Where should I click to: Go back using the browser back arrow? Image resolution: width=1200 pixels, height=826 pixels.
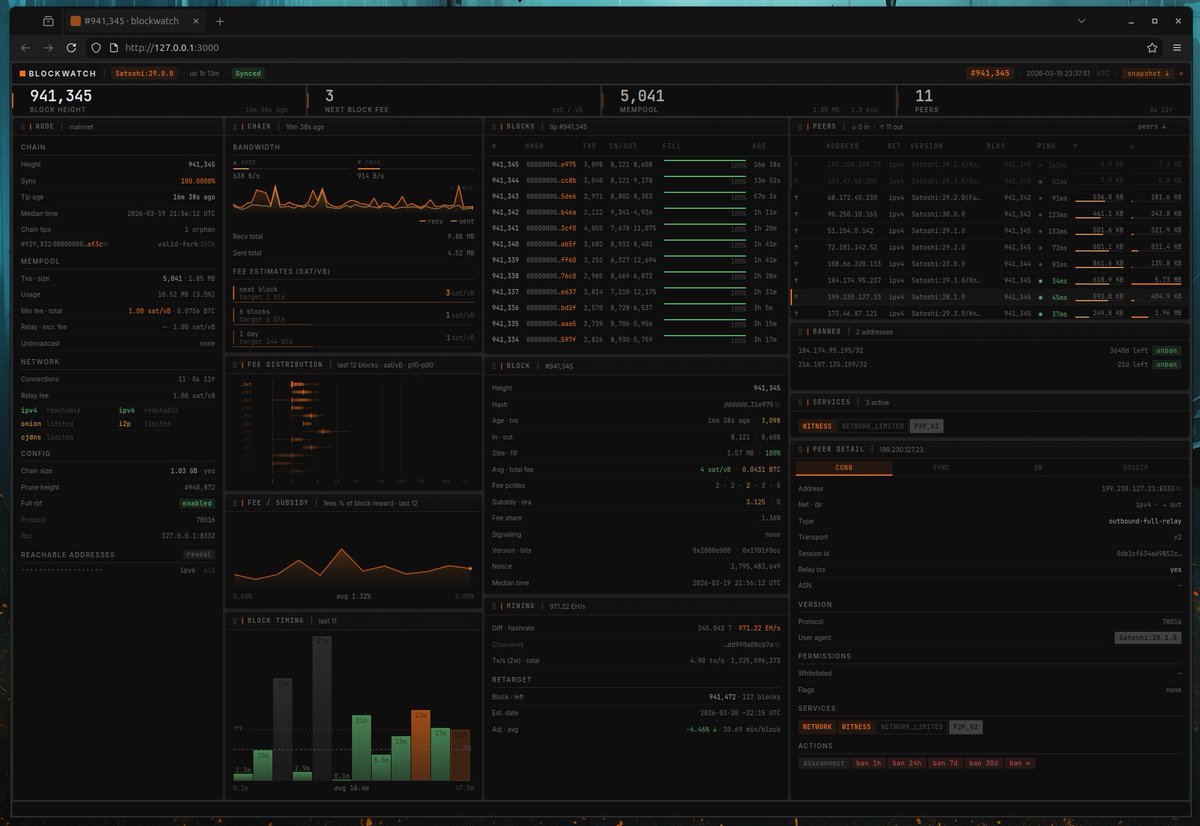pyautogui.click(x=26, y=47)
